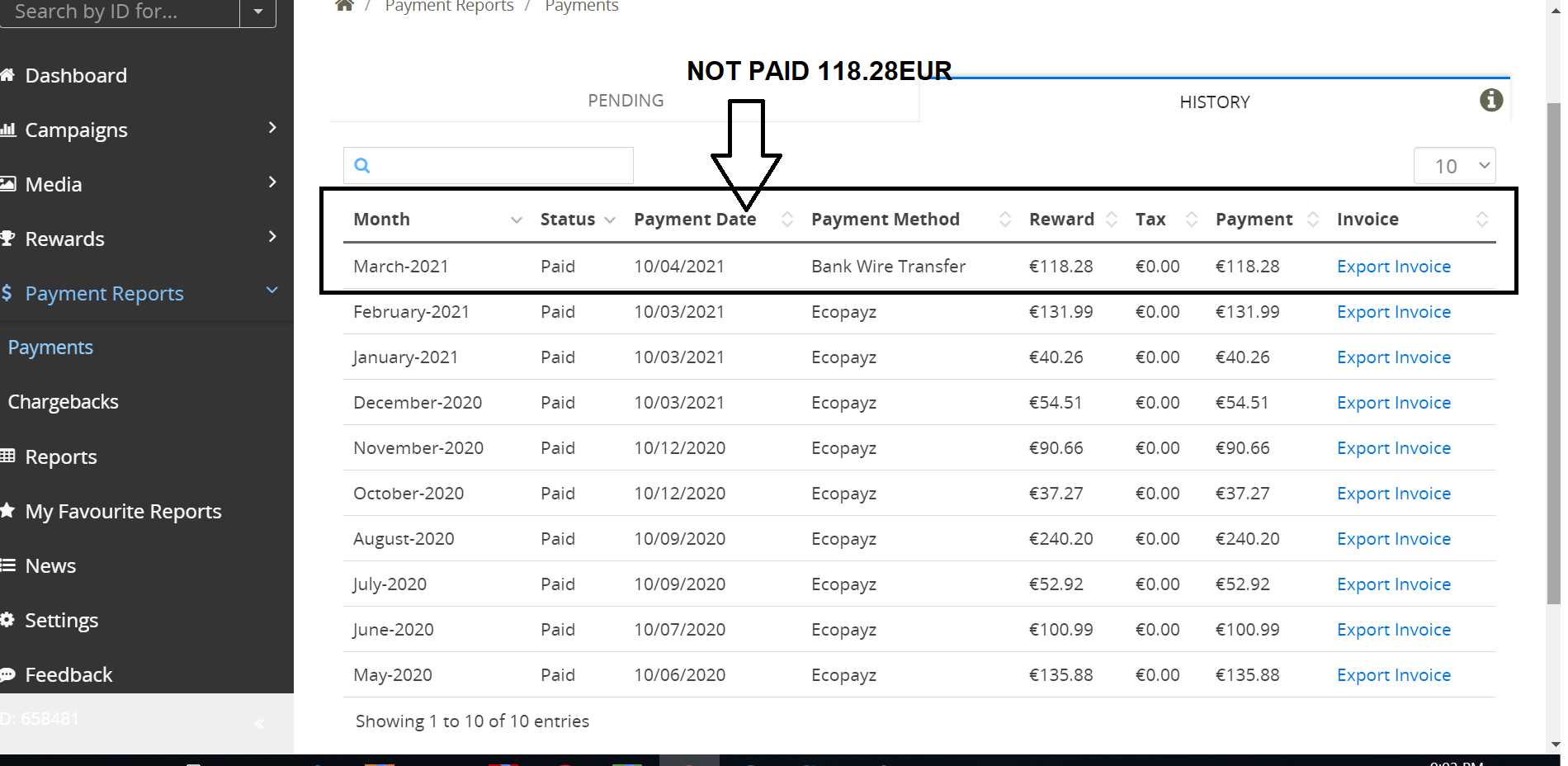The width and height of the screenshot is (1568, 766).
Task: Export Invoice for March-2021
Action: [x=1394, y=266]
